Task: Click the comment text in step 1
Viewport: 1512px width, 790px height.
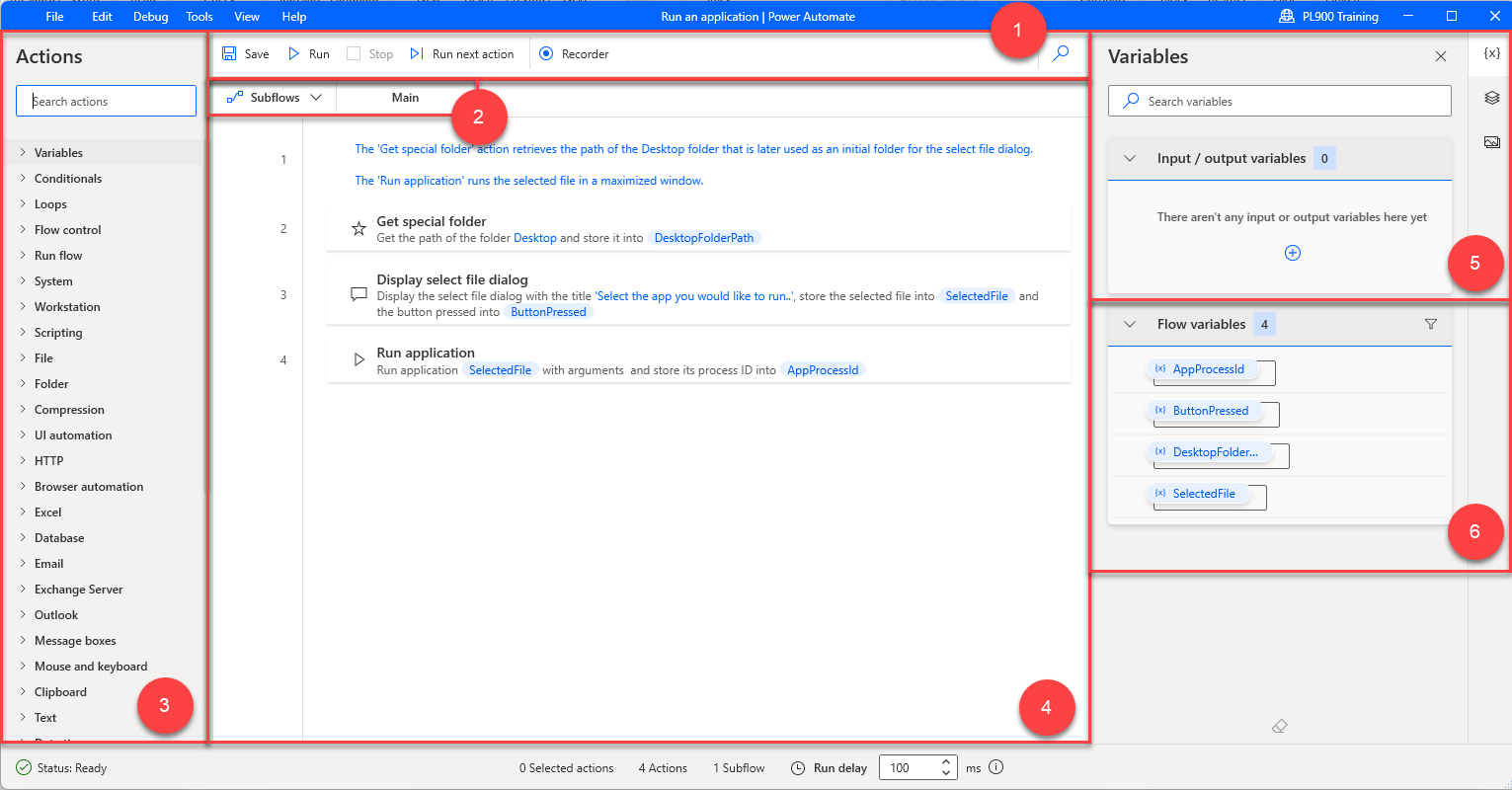Action: (693, 165)
